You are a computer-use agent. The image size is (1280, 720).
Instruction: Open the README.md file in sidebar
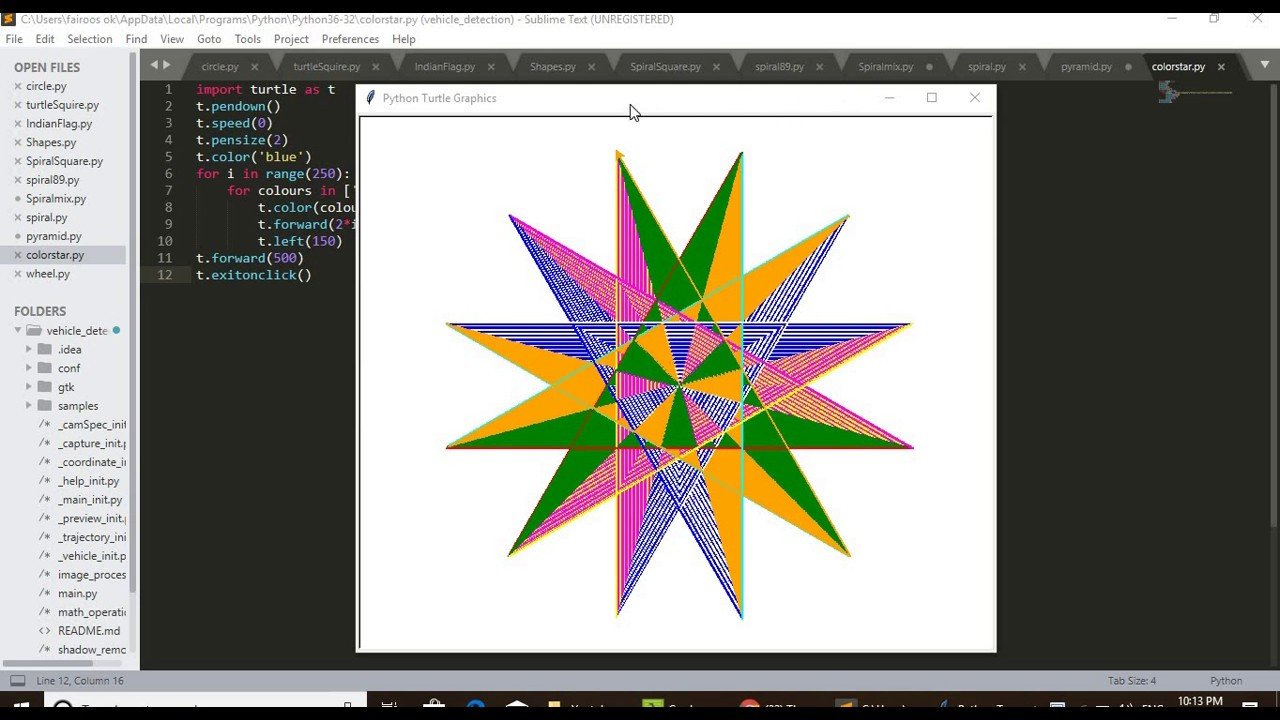tap(88, 631)
